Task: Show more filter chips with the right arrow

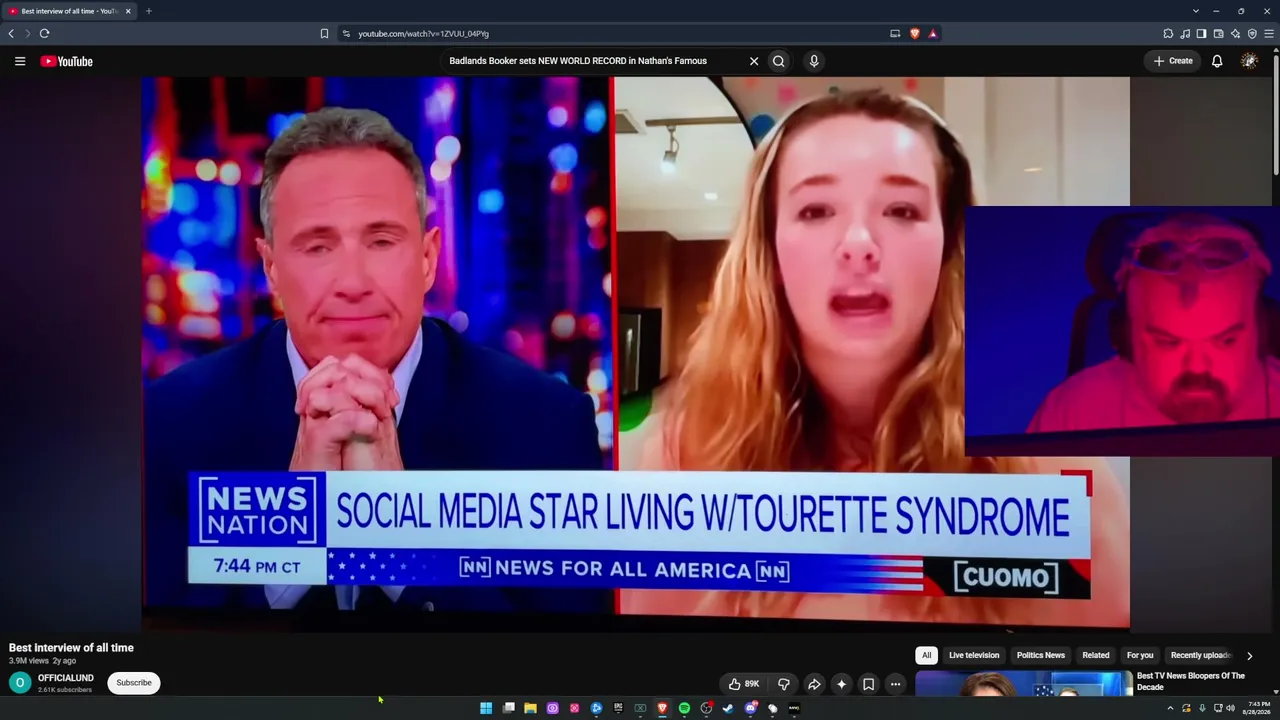Action: point(1249,656)
